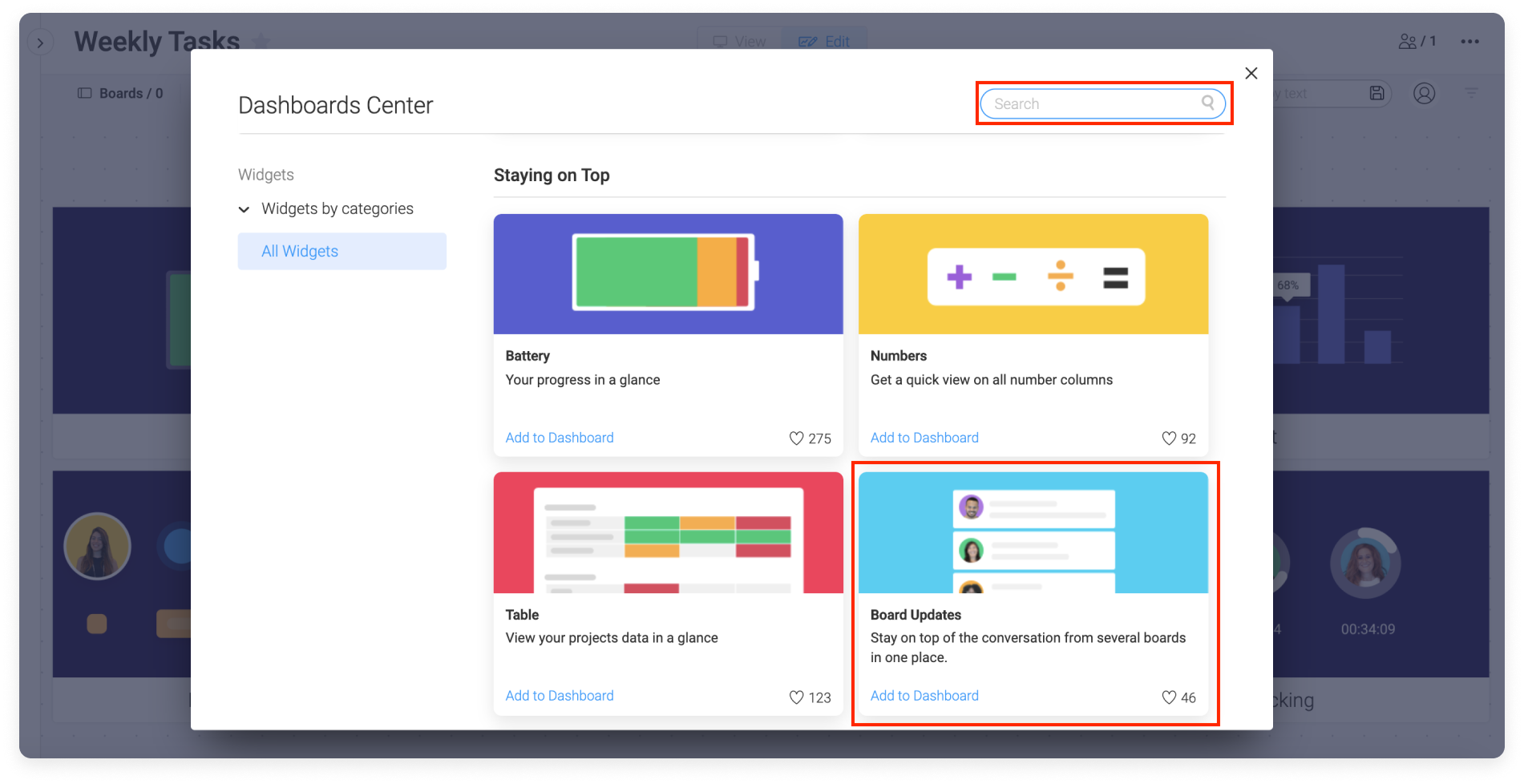Click 'Your progress in a glance' description
Viewport: 1524px width, 784px height.
583,380
